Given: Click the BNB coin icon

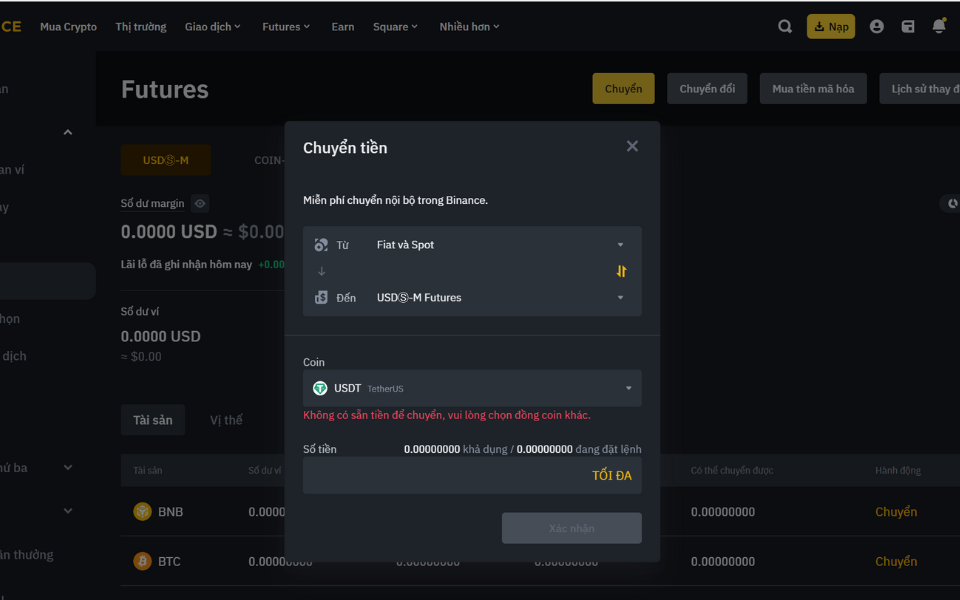Looking at the screenshot, I should [x=142, y=511].
